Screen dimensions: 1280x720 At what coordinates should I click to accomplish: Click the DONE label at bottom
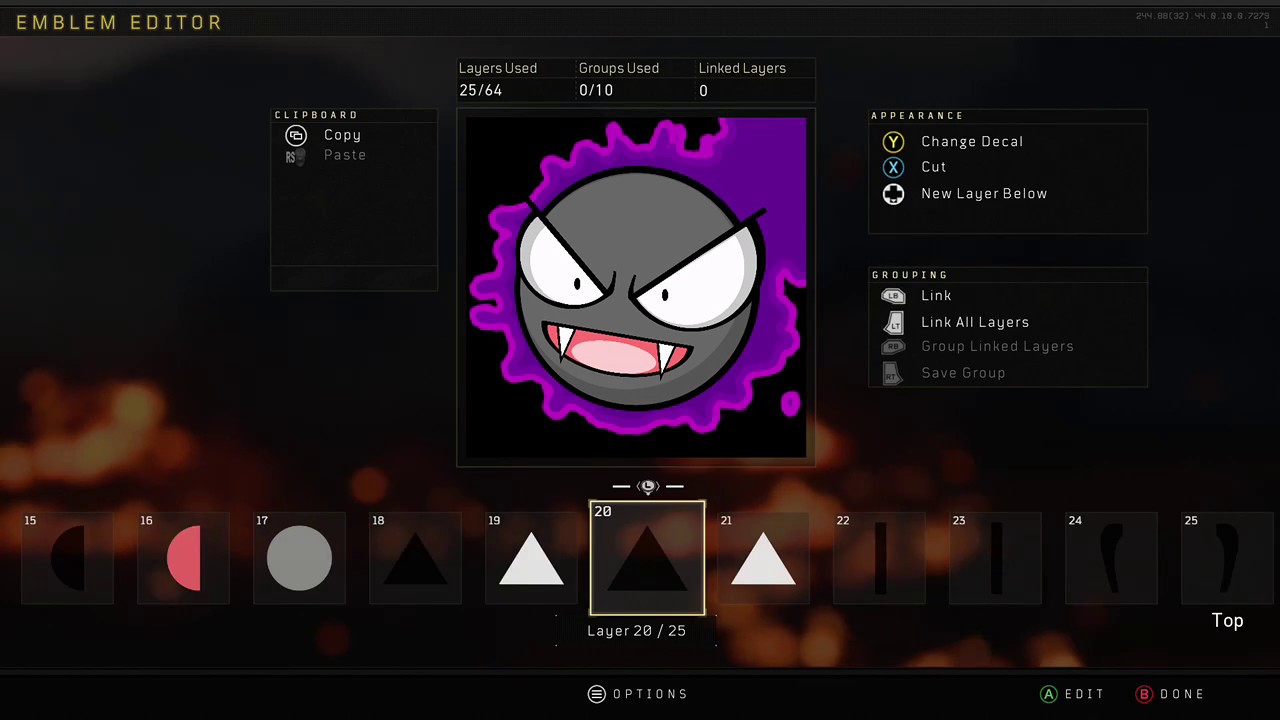(1183, 694)
